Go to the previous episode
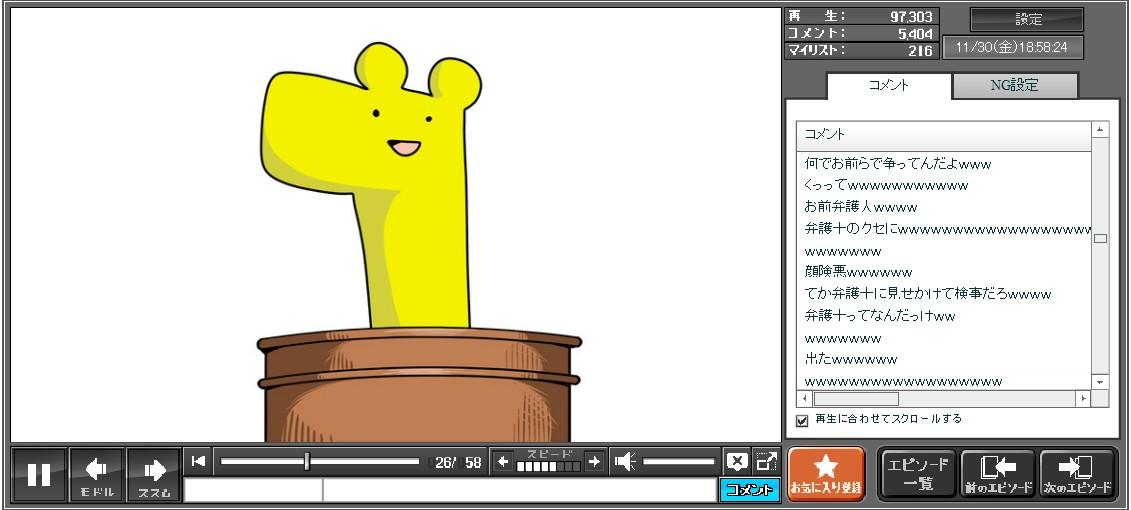 click(997, 473)
